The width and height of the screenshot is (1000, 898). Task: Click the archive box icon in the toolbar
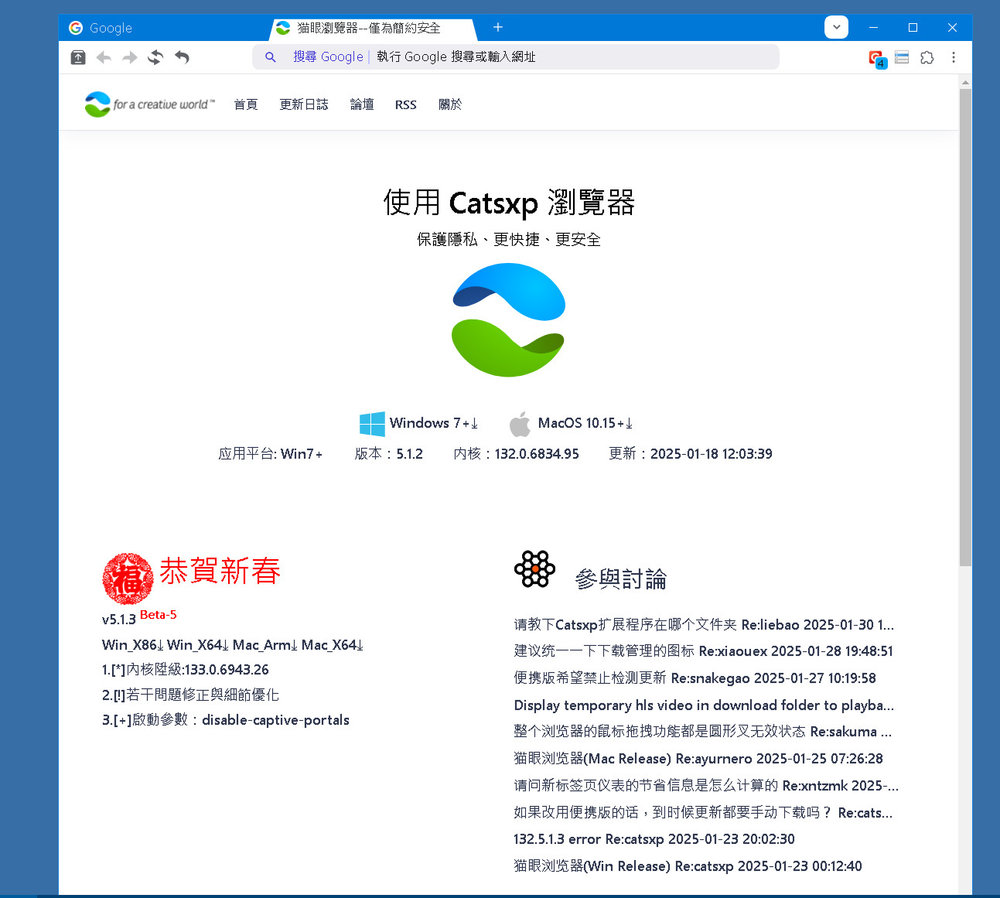[78, 57]
